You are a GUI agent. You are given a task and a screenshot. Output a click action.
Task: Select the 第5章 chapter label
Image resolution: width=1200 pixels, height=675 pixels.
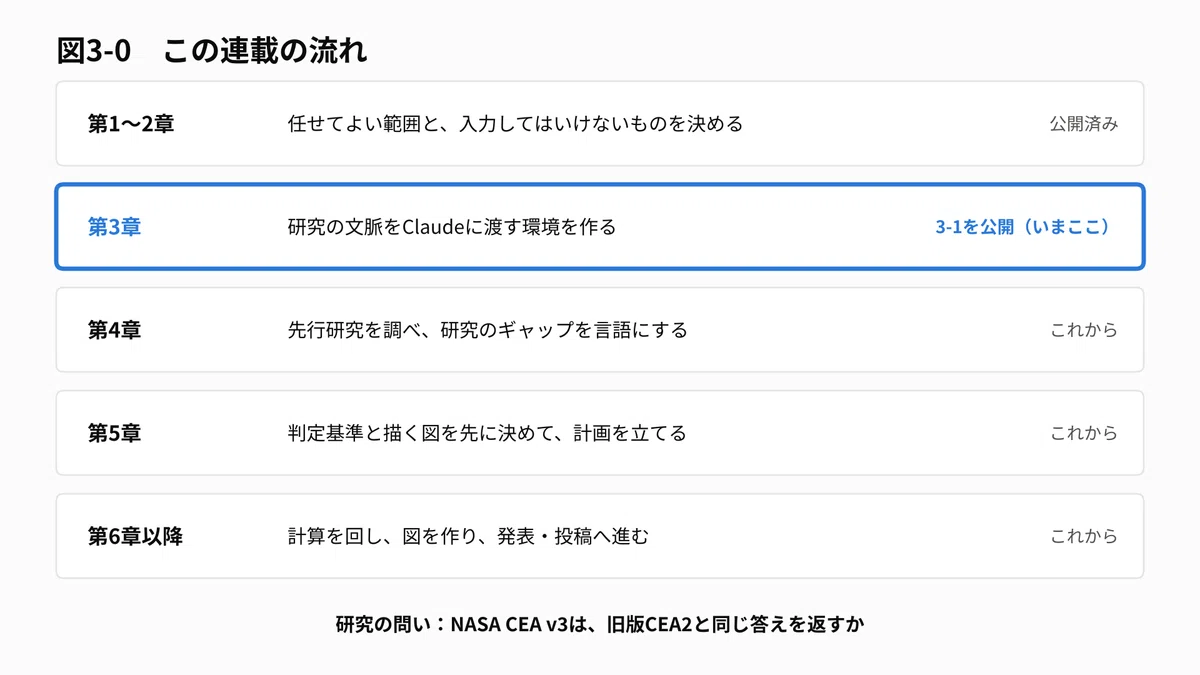114,433
